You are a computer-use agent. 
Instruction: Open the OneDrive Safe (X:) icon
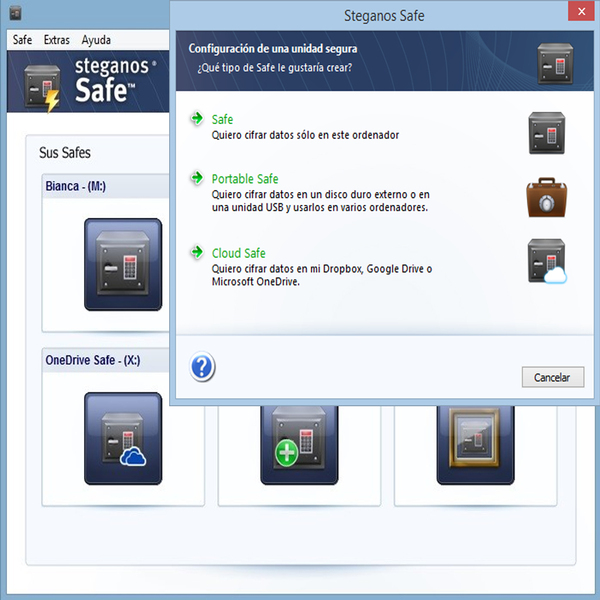coord(123,439)
